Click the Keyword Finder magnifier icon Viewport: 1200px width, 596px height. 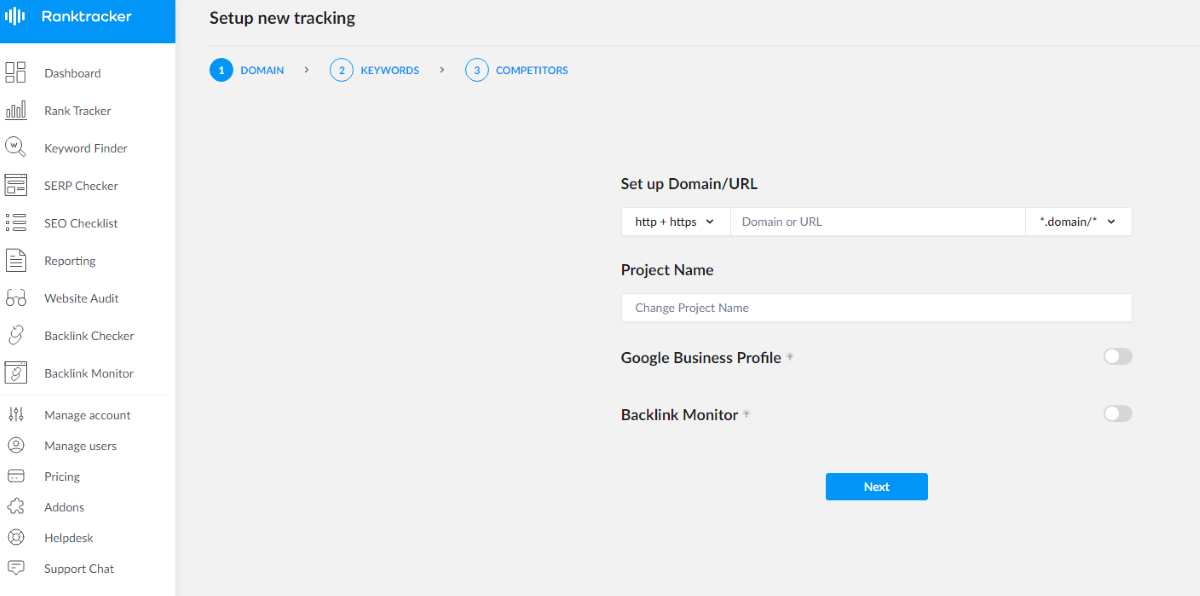click(16, 147)
